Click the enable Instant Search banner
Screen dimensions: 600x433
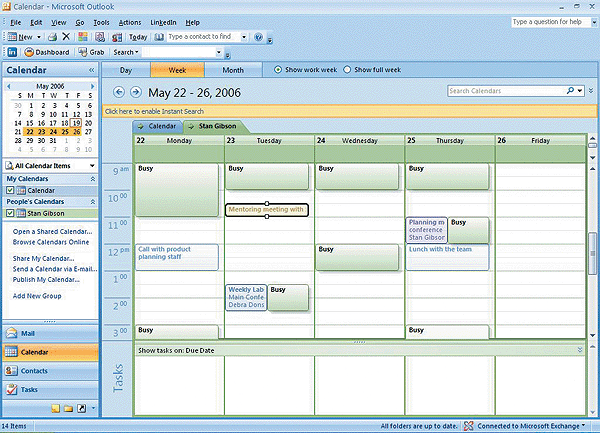pos(349,111)
